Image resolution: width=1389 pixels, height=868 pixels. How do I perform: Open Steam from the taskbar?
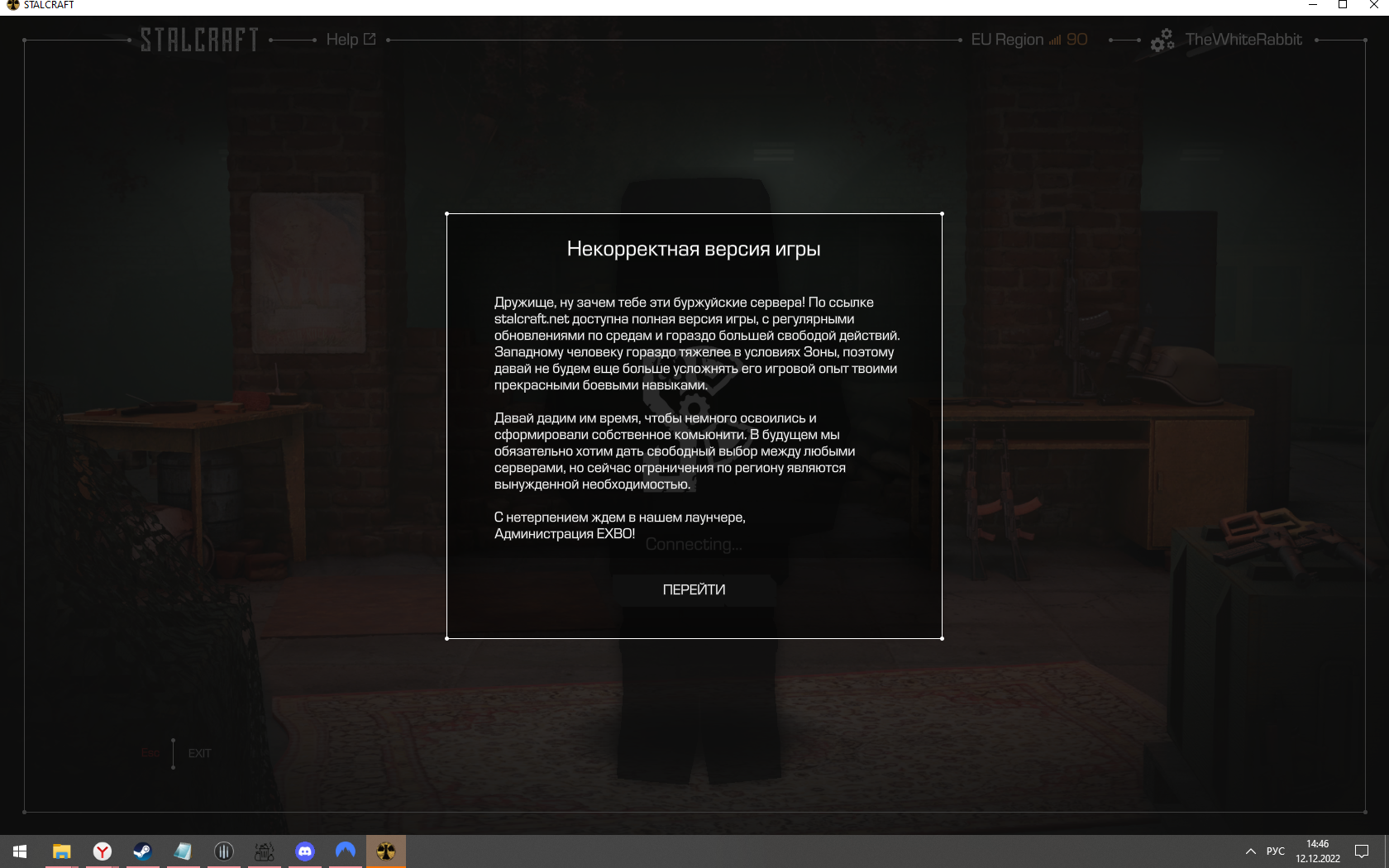click(142, 851)
